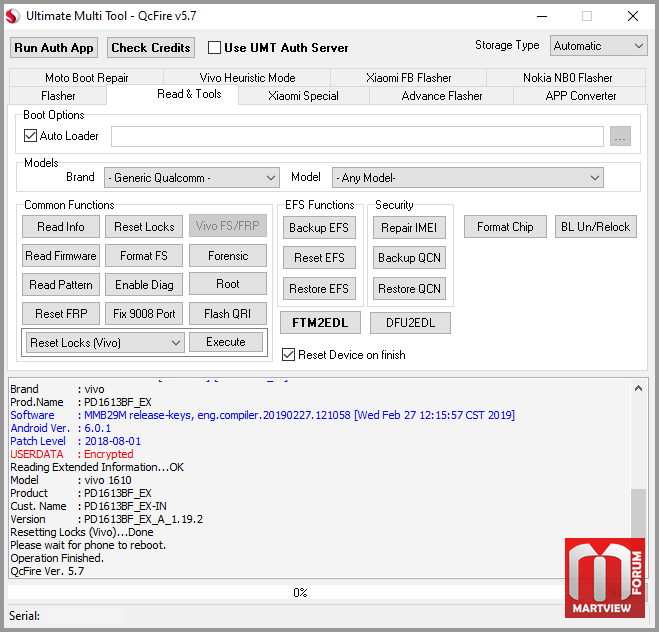
Task: Click the "Android Ver. : 6.0.1" log line
Action: [x=61, y=428]
